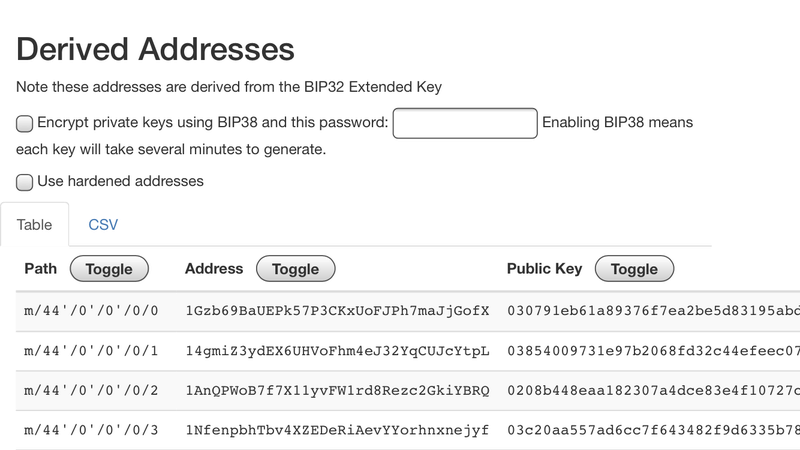This screenshot has width=800, height=450.
Task: Select path m/44'/0'/0'/0/2 cell
Action: pyautogui.click(x=91, y=390)
